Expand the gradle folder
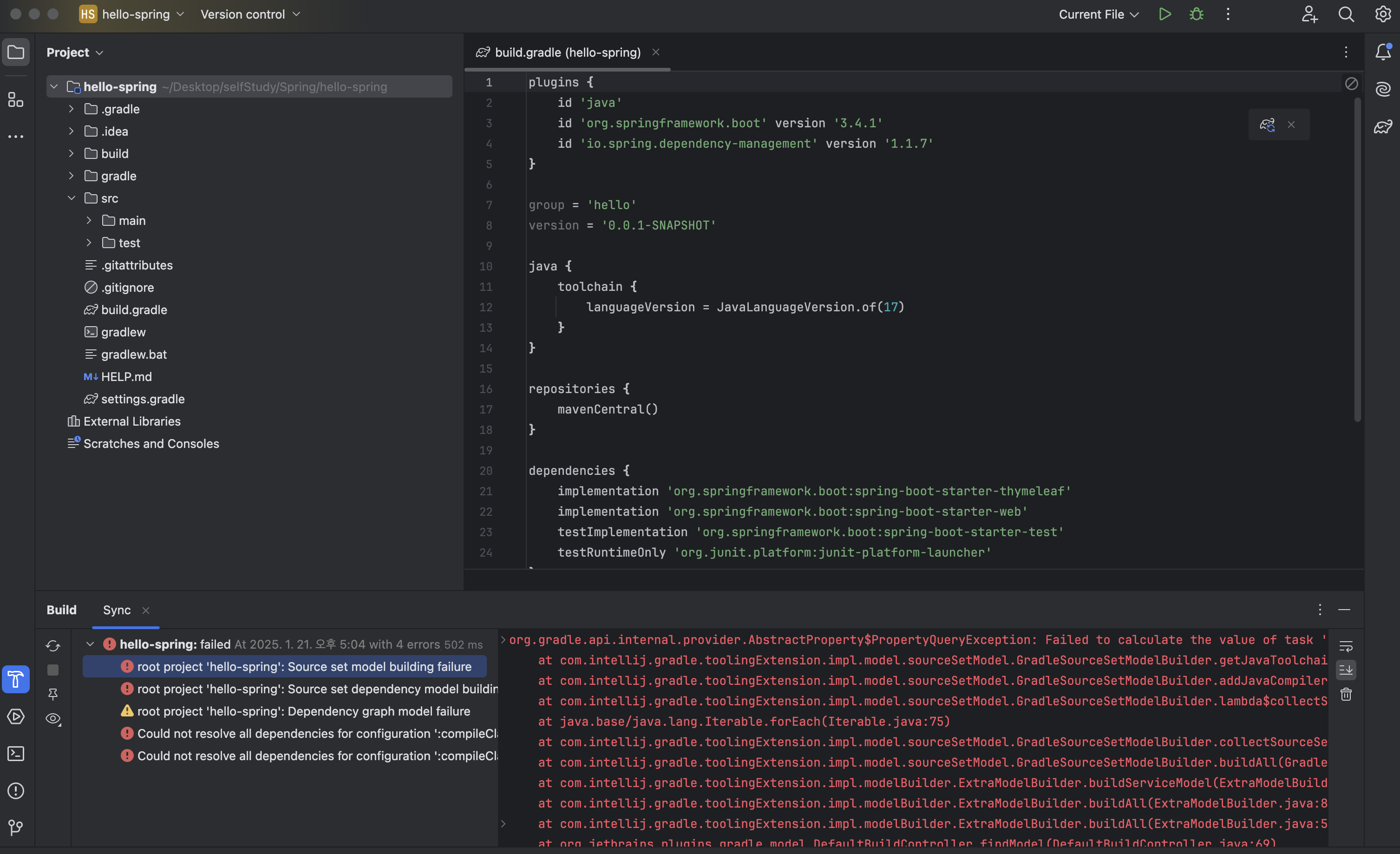This screenshot has height=854, width=1400. click(x=72, y=176)
